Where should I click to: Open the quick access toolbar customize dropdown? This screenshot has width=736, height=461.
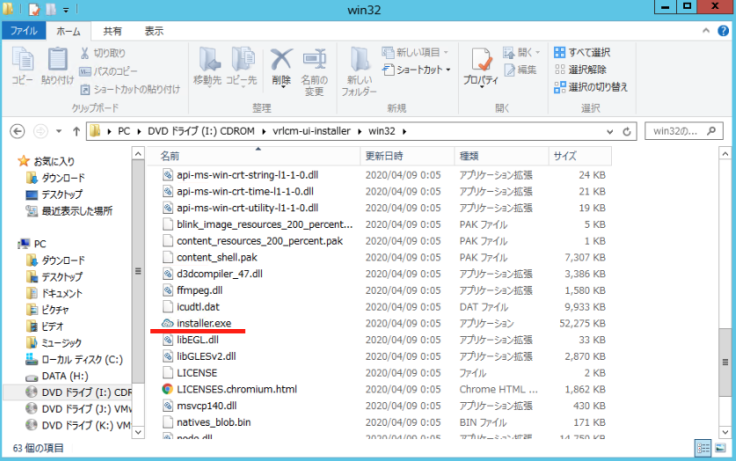(66, 10)
